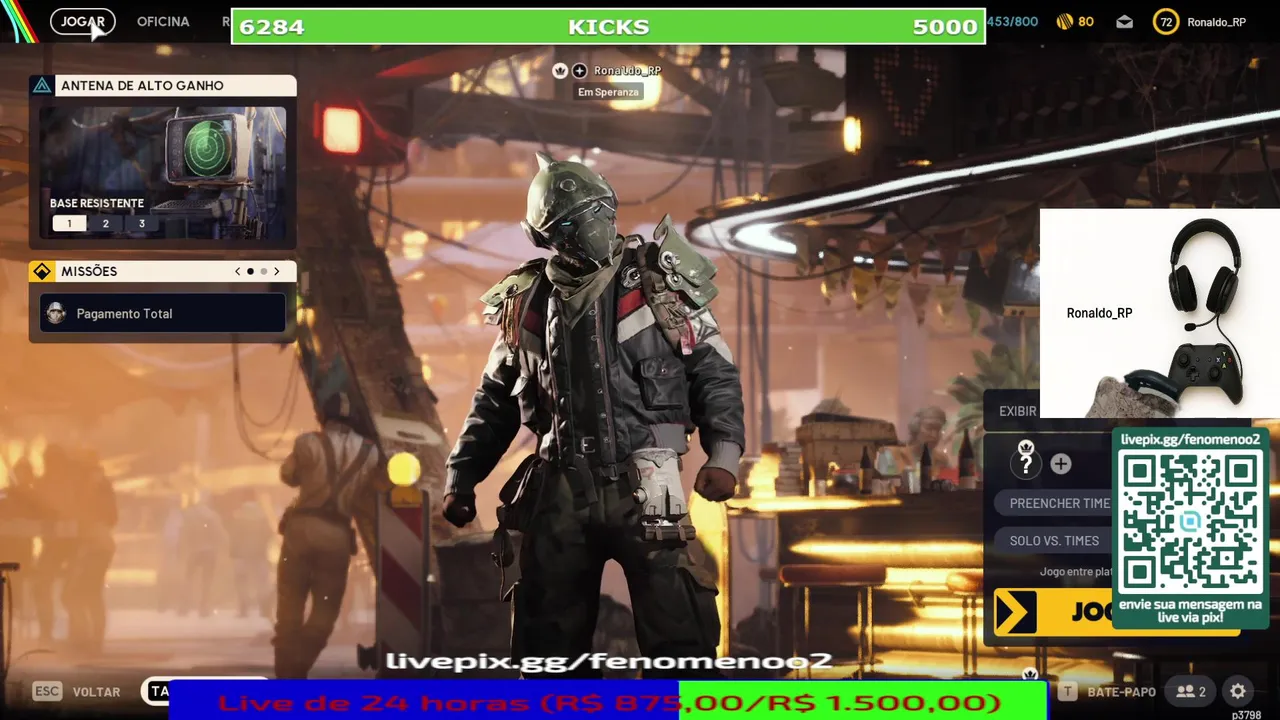Click the large livepix.gg/fenomenoo2 text at bottom
Viewport: 1280px width, 720px height.
pyautogui.click(x=608, y=661)
